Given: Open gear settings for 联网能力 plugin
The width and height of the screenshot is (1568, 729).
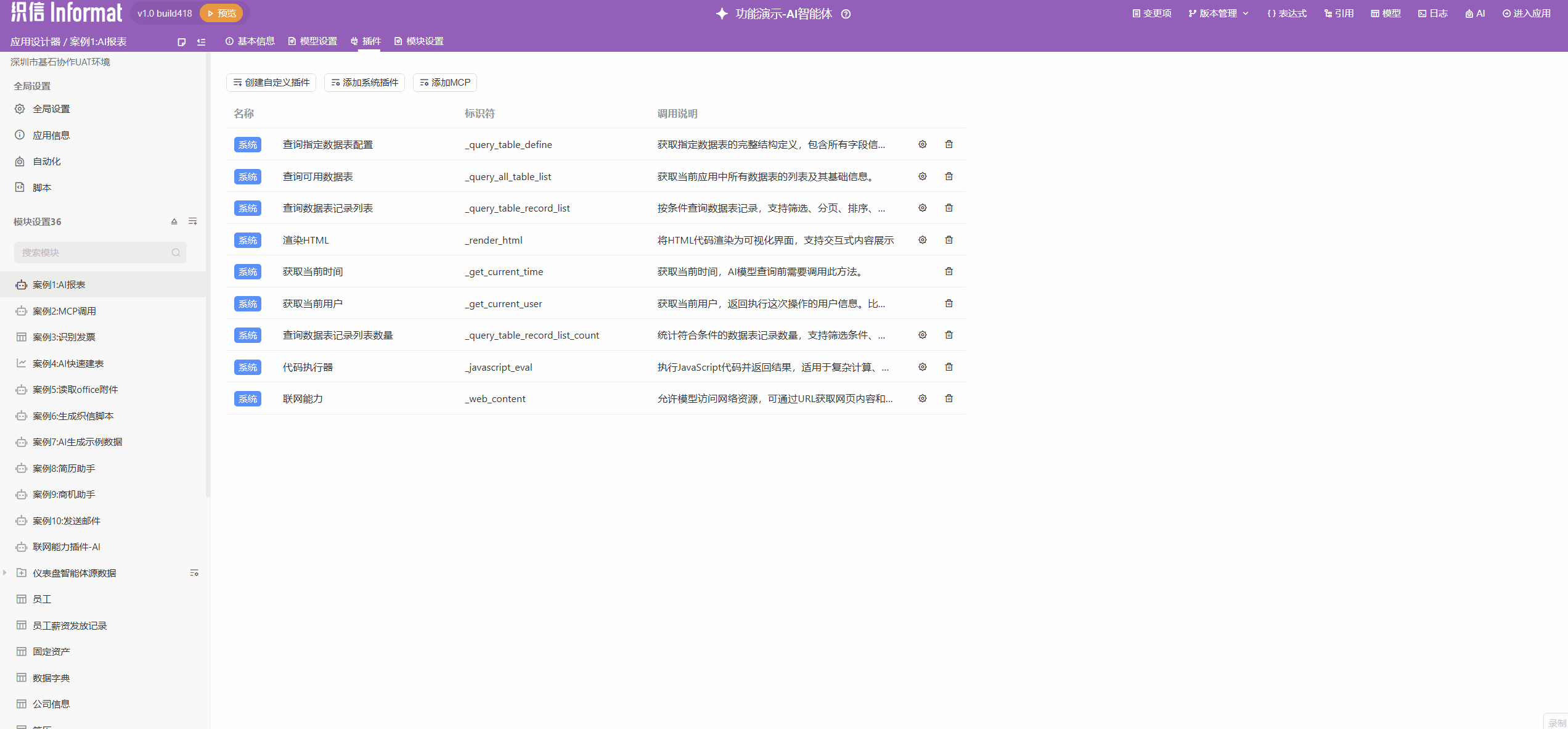Looking at the screenshot, I should pyautogui.click(x=922, y=398).
